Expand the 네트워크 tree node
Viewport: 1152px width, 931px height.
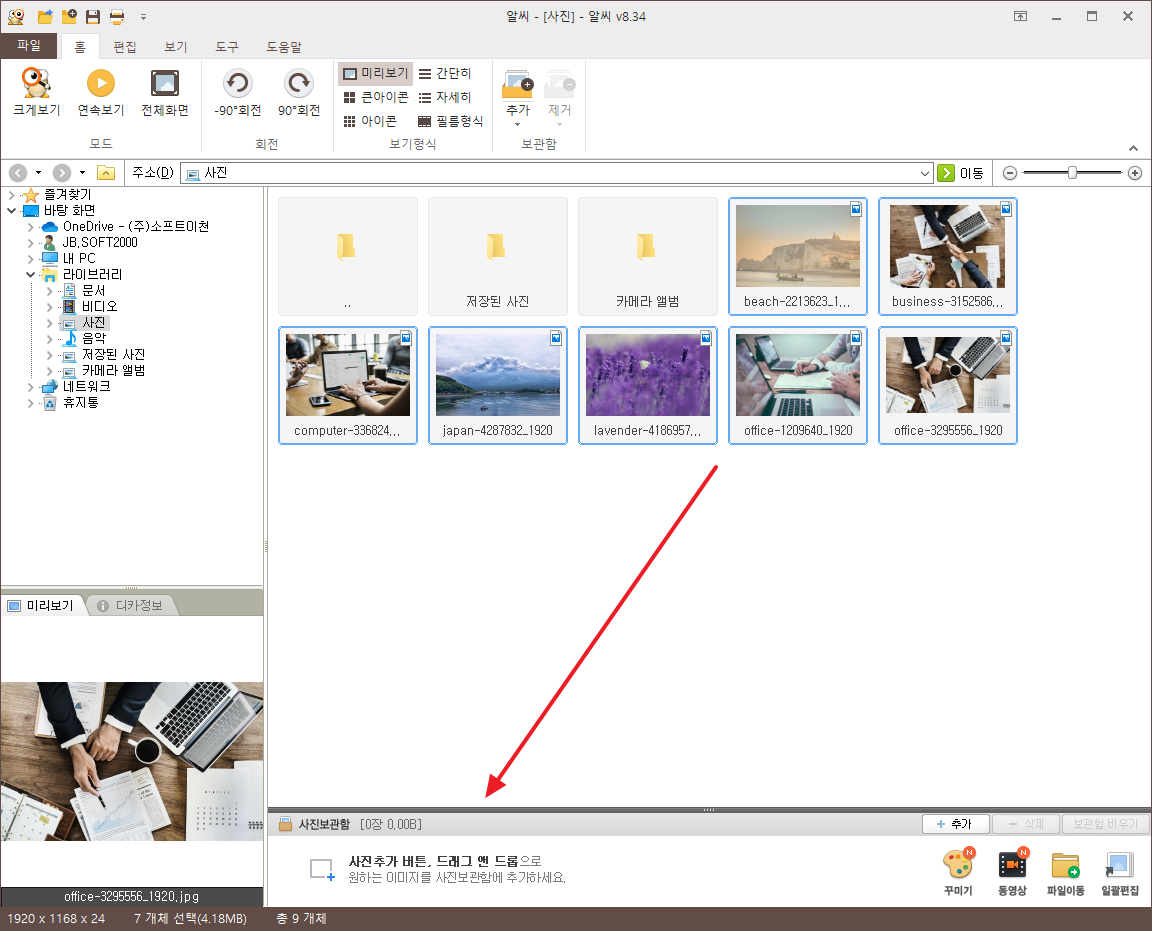point(30,387)
